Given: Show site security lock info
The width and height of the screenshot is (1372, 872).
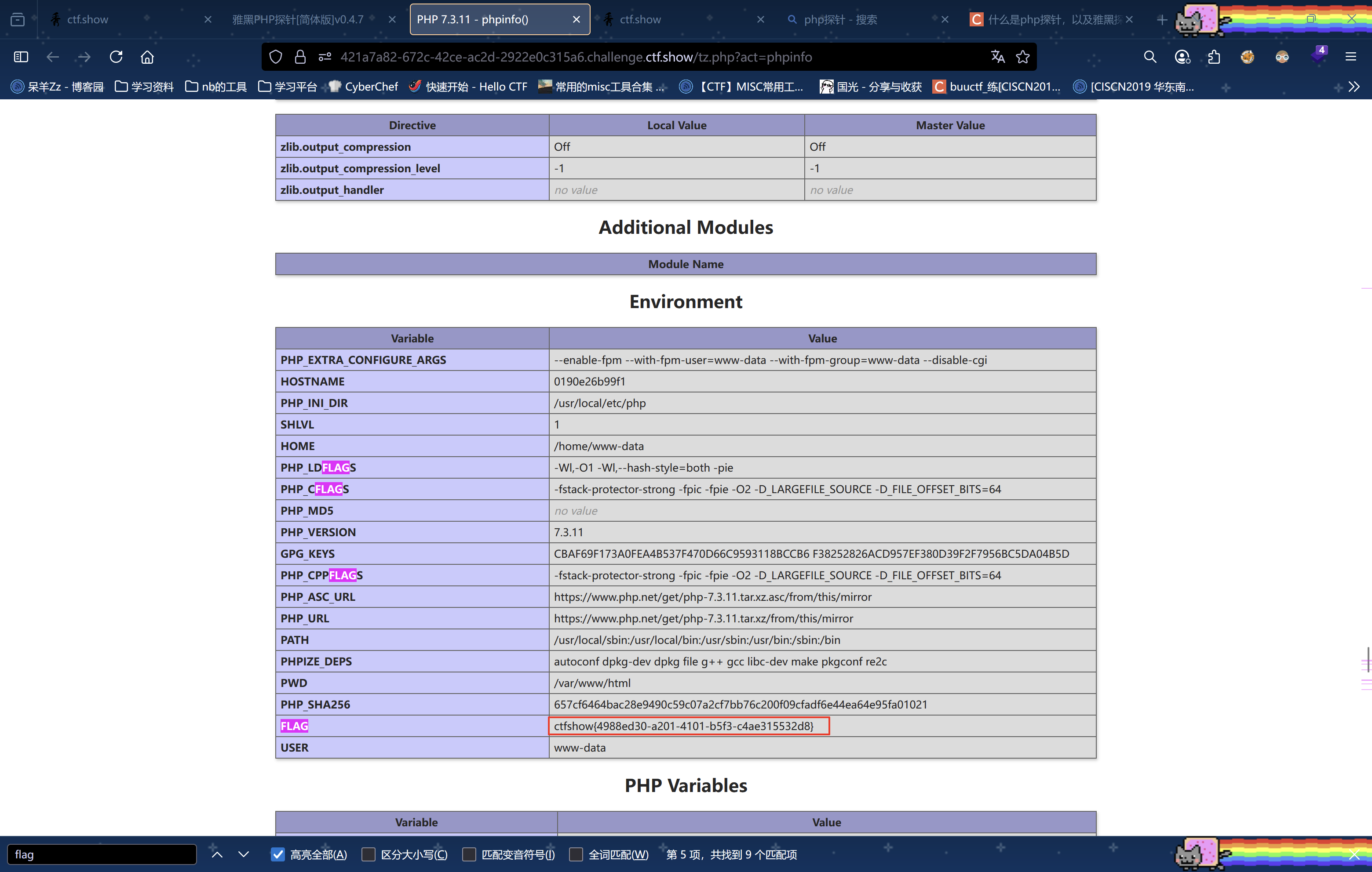Looking at the screenshot, I should click(x=300, y=57).
